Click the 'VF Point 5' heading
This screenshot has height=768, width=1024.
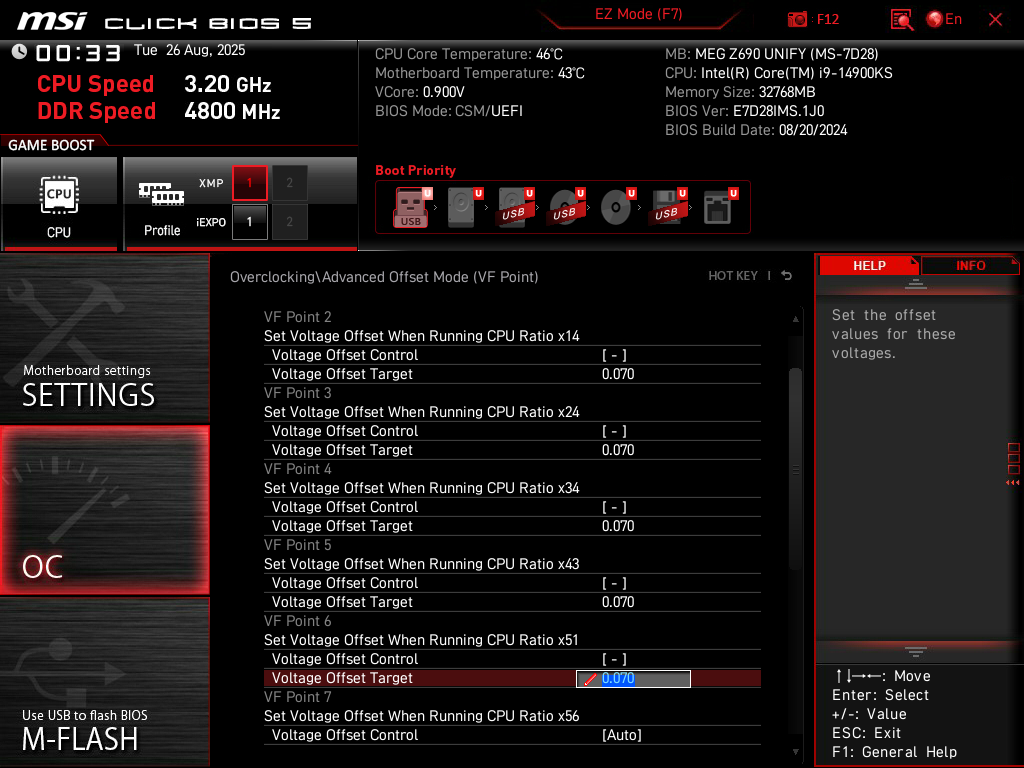[297, 545]
